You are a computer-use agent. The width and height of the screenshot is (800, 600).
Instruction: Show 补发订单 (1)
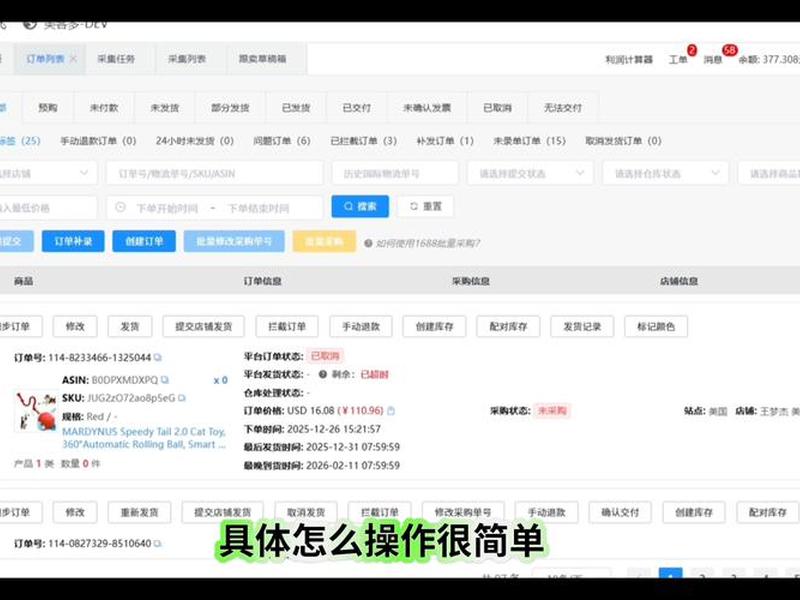[445, 141]
